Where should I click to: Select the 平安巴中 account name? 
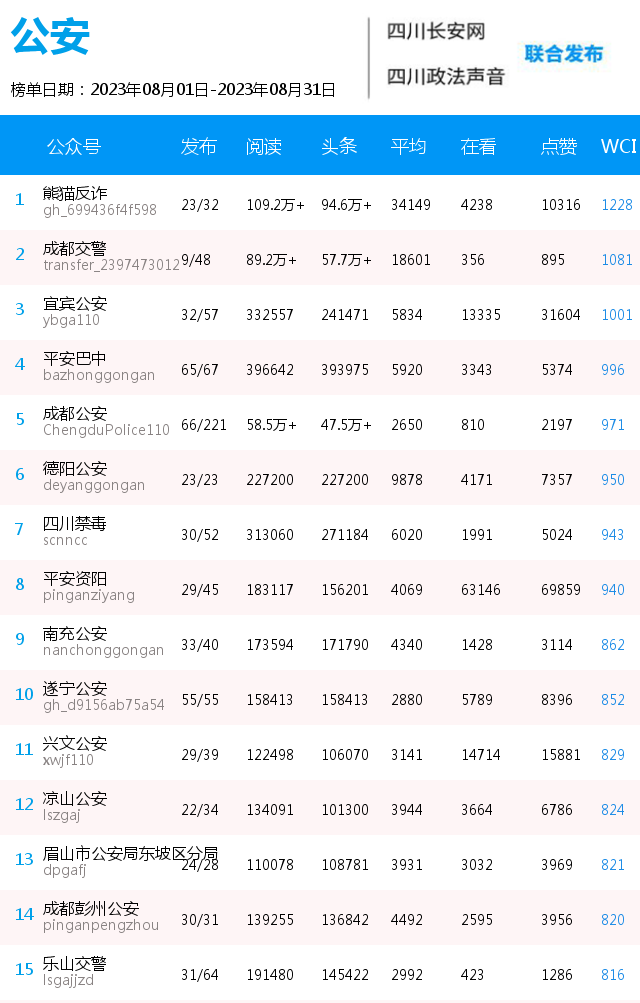75,358
